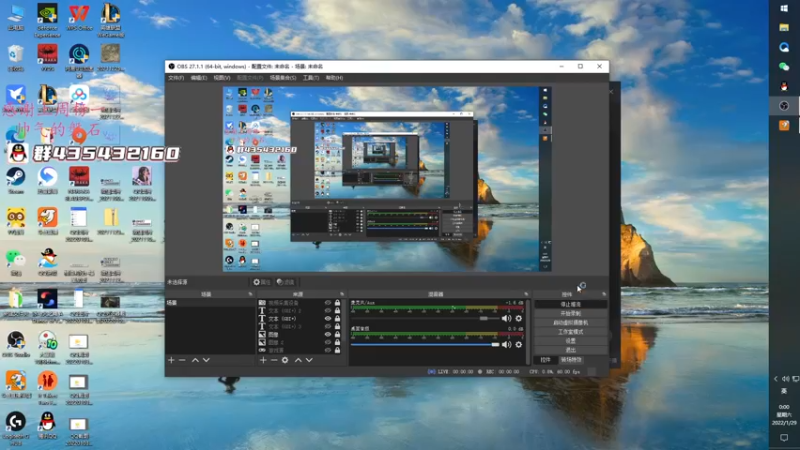This screenshot has height=450, width=800.
Task: Move selected scene down with chevron
Action: click(206, 360)
